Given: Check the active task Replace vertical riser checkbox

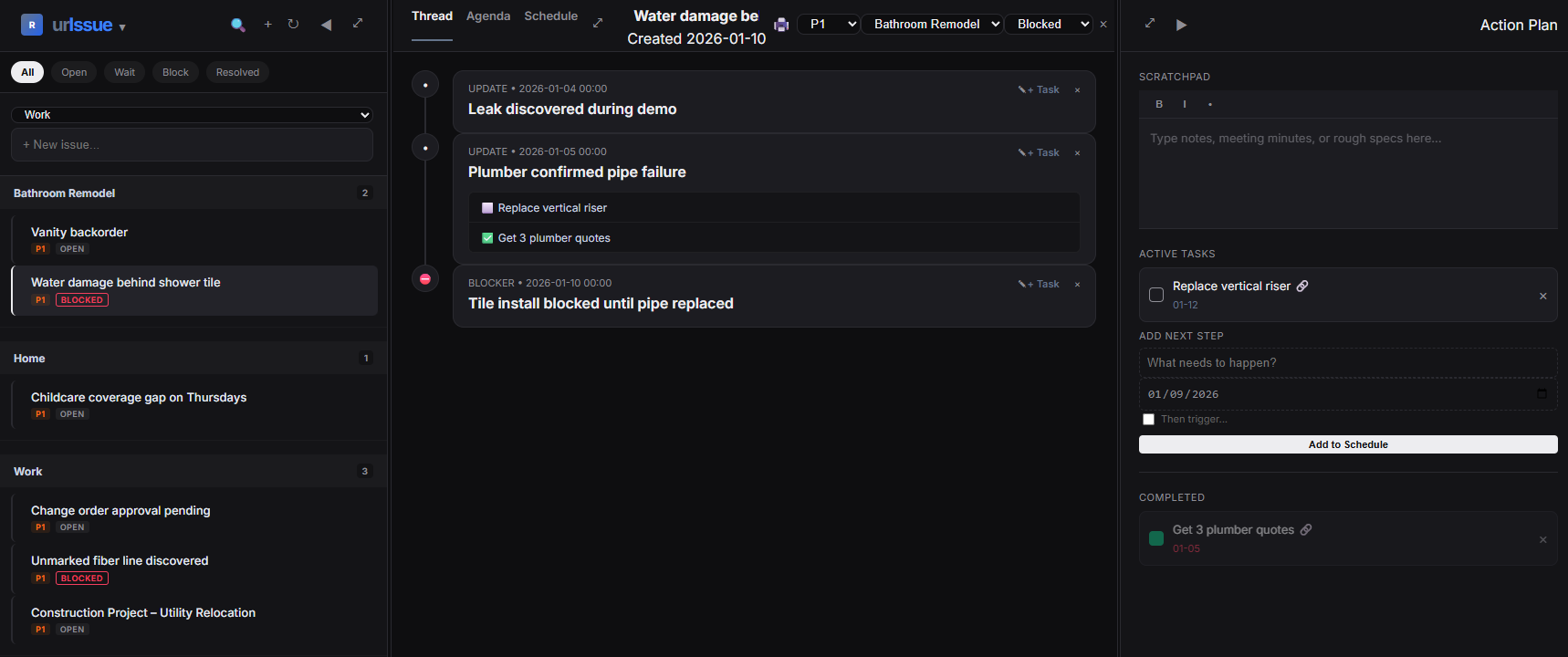Looking at the screenshot, I should coord(1156,295).
